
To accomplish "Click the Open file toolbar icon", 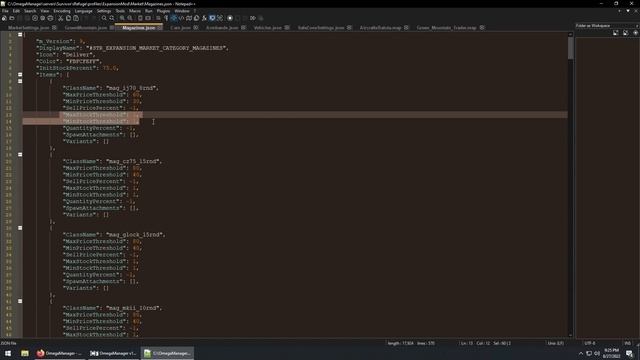I will (x=12, y=18).
